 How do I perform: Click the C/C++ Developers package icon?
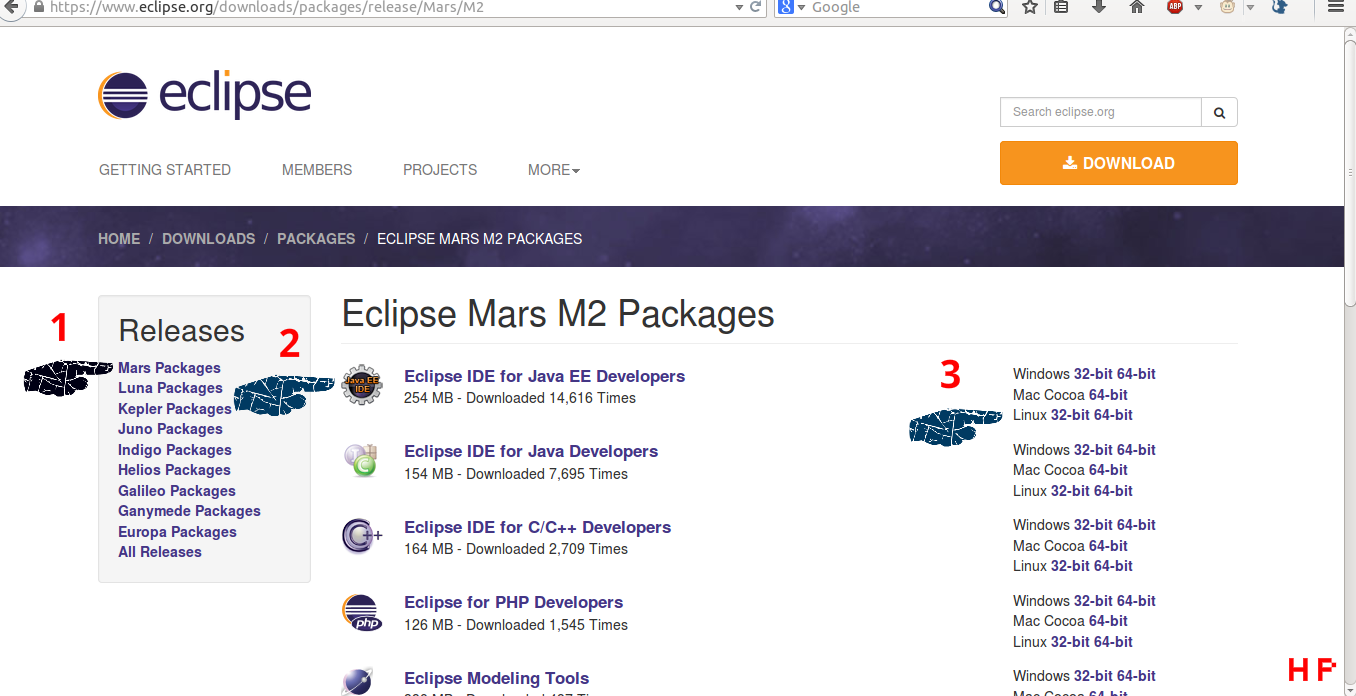[362, 535]
